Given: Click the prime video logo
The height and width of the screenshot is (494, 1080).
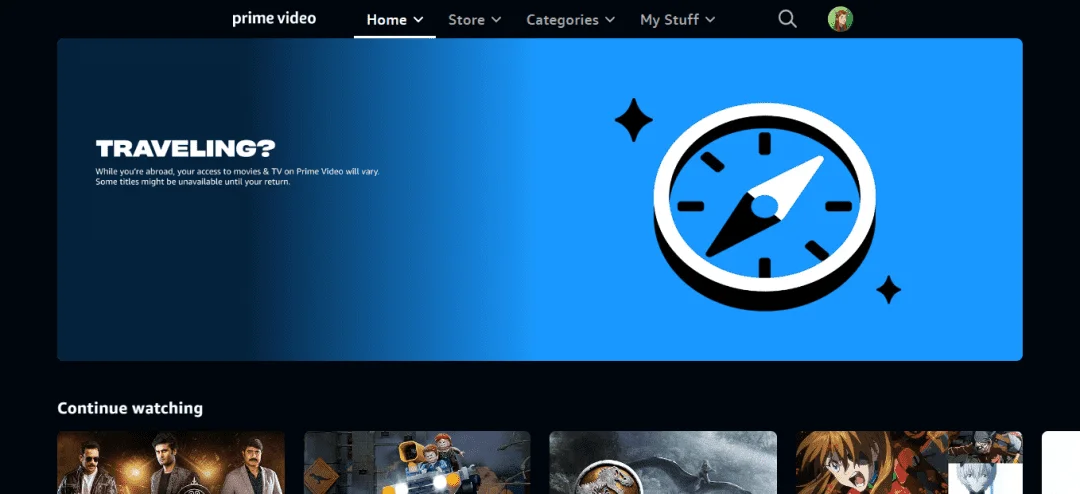Looking at the screenshot, I should pos(274,19).
